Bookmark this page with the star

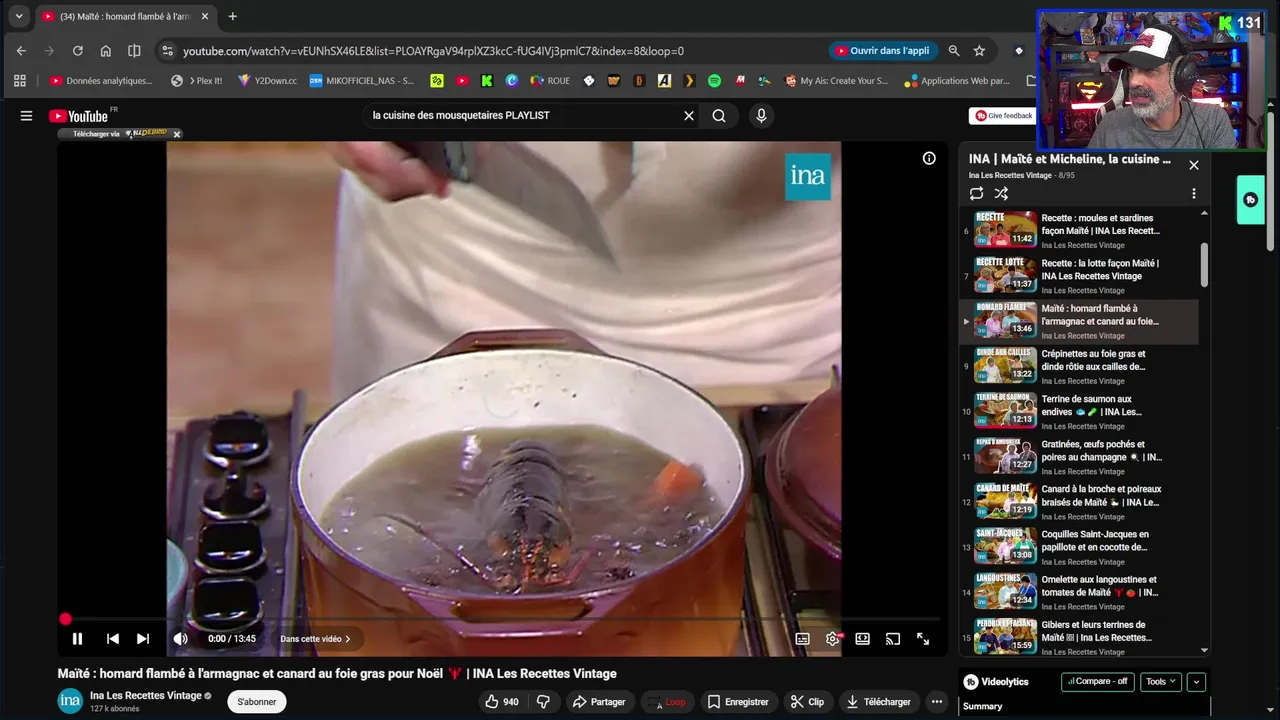tap(979, 51)
